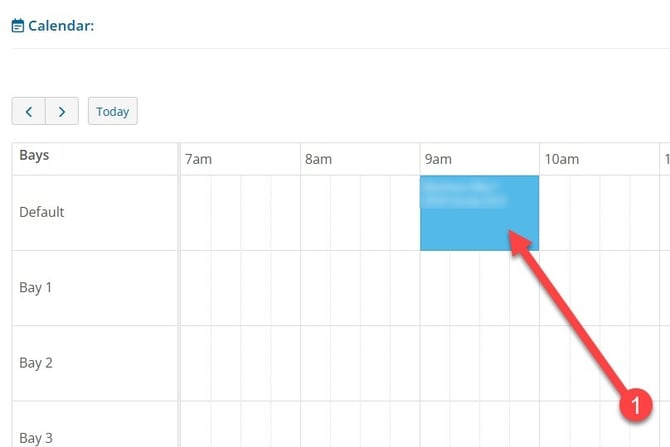Go to previous day with left chevron
Image resolution: width=670 pixels, height=447 pixels.
click(29, 112)
